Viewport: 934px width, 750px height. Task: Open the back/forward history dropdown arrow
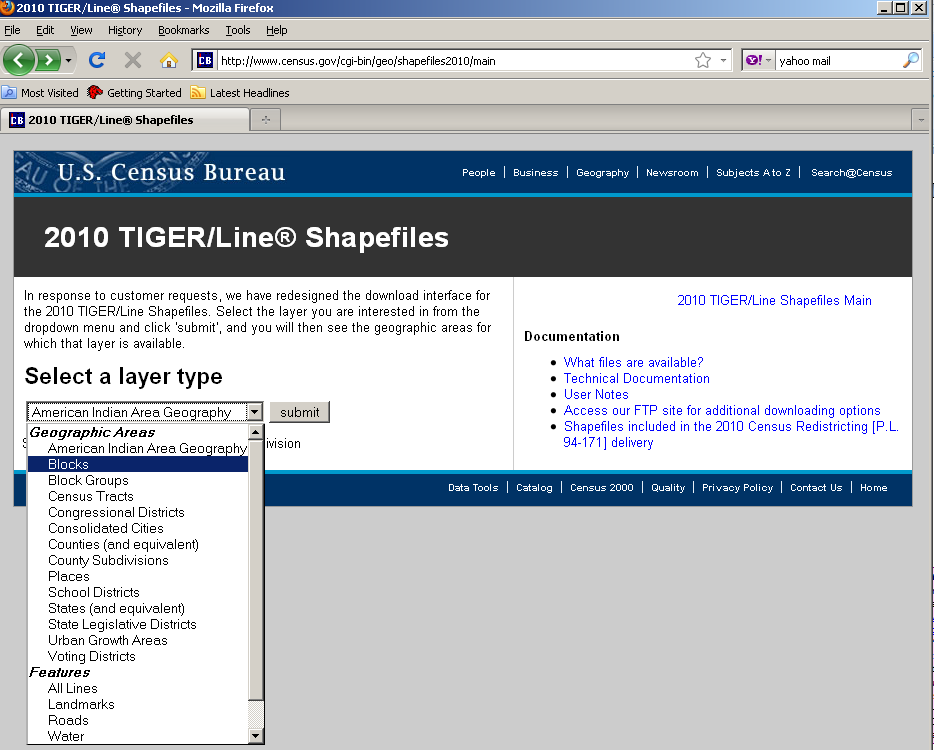69,60
